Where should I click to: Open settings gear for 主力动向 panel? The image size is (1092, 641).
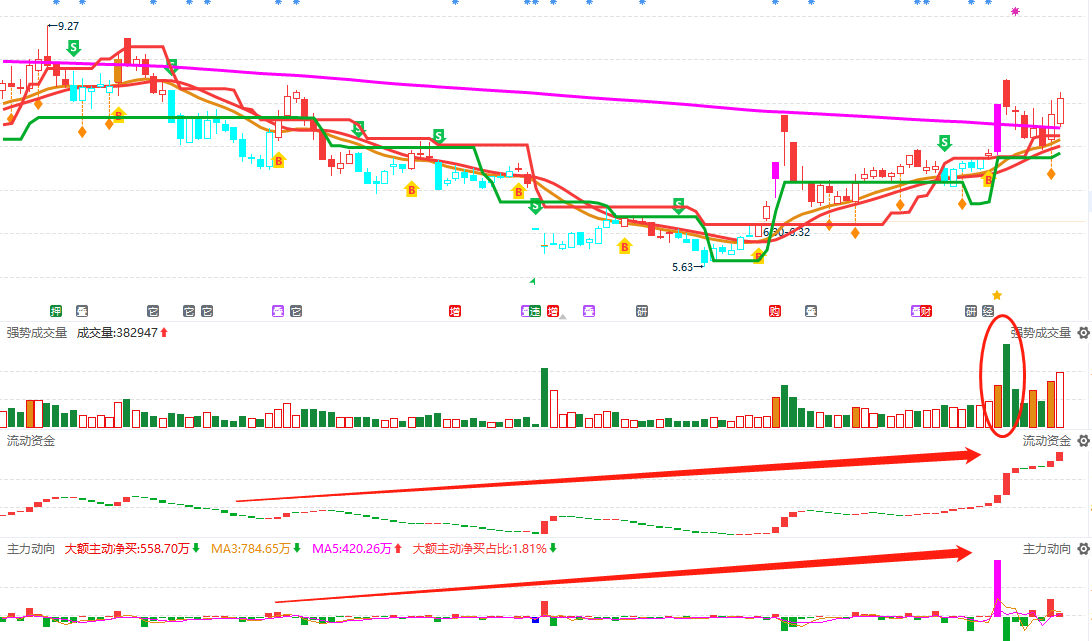[1083, 549]
